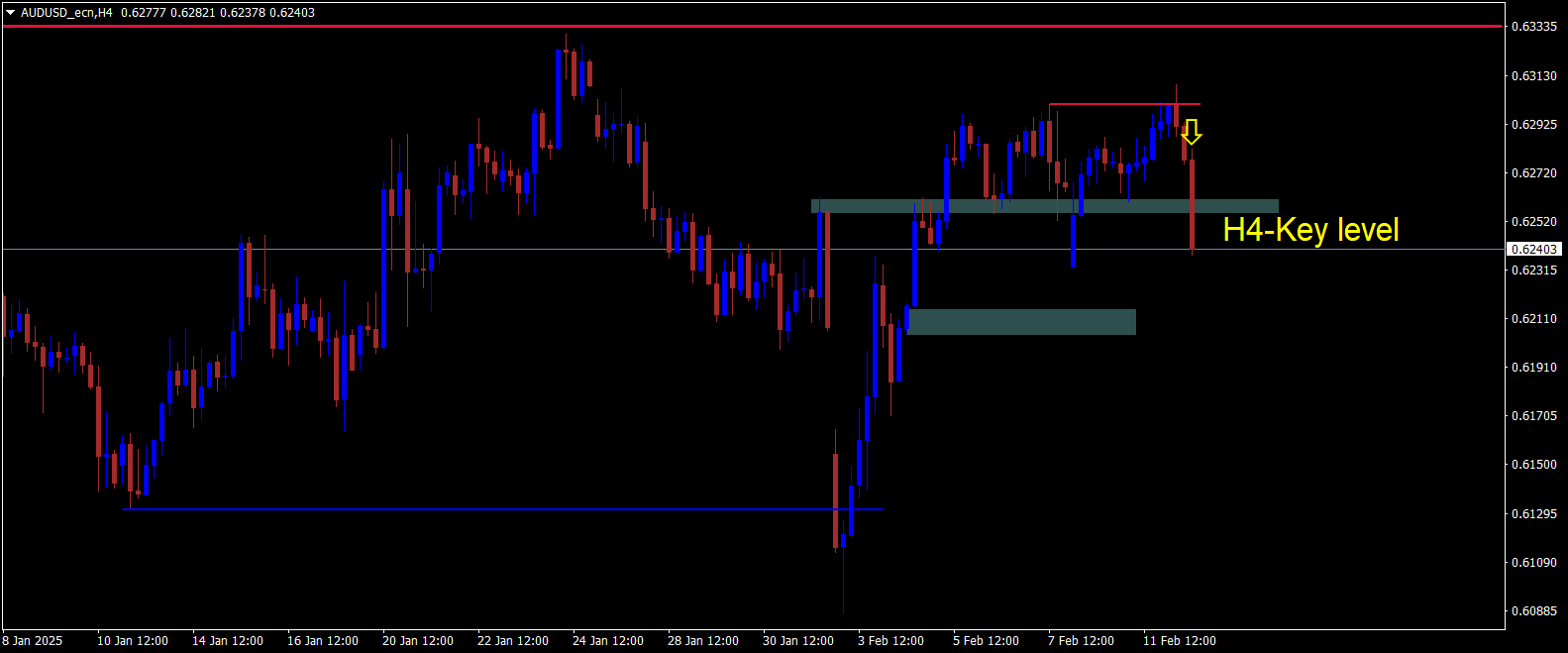Select the short red line near 0.63130
The width and height of the screenshot is (1568, 653).
coord(1124,104)
